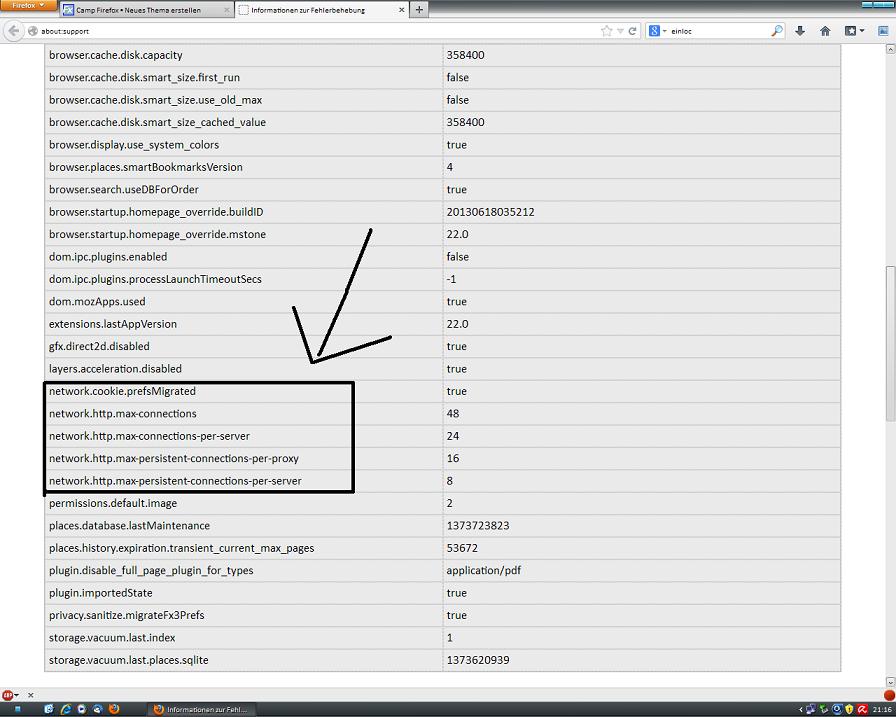896x717 pixels.
Task: Open the orange Firefox menu button
Action: click(x=27, y=6)
